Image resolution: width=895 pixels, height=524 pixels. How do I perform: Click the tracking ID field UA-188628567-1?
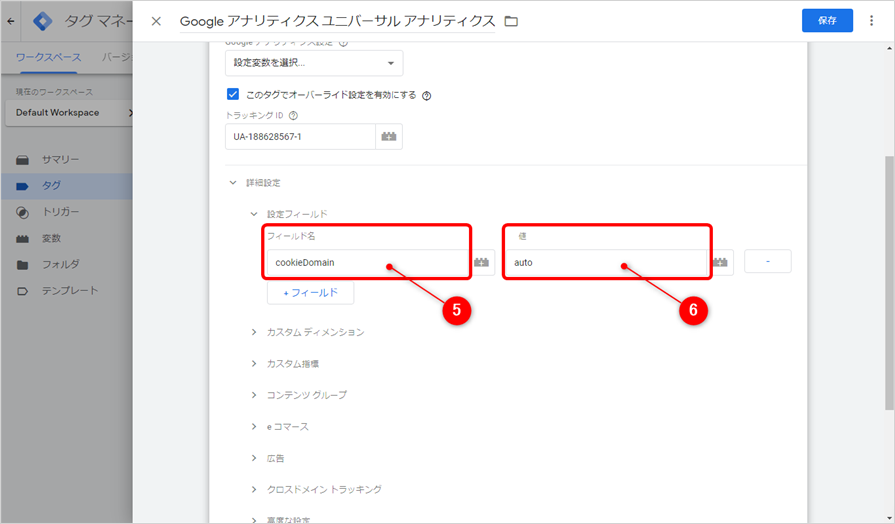[x=300, y=136]
